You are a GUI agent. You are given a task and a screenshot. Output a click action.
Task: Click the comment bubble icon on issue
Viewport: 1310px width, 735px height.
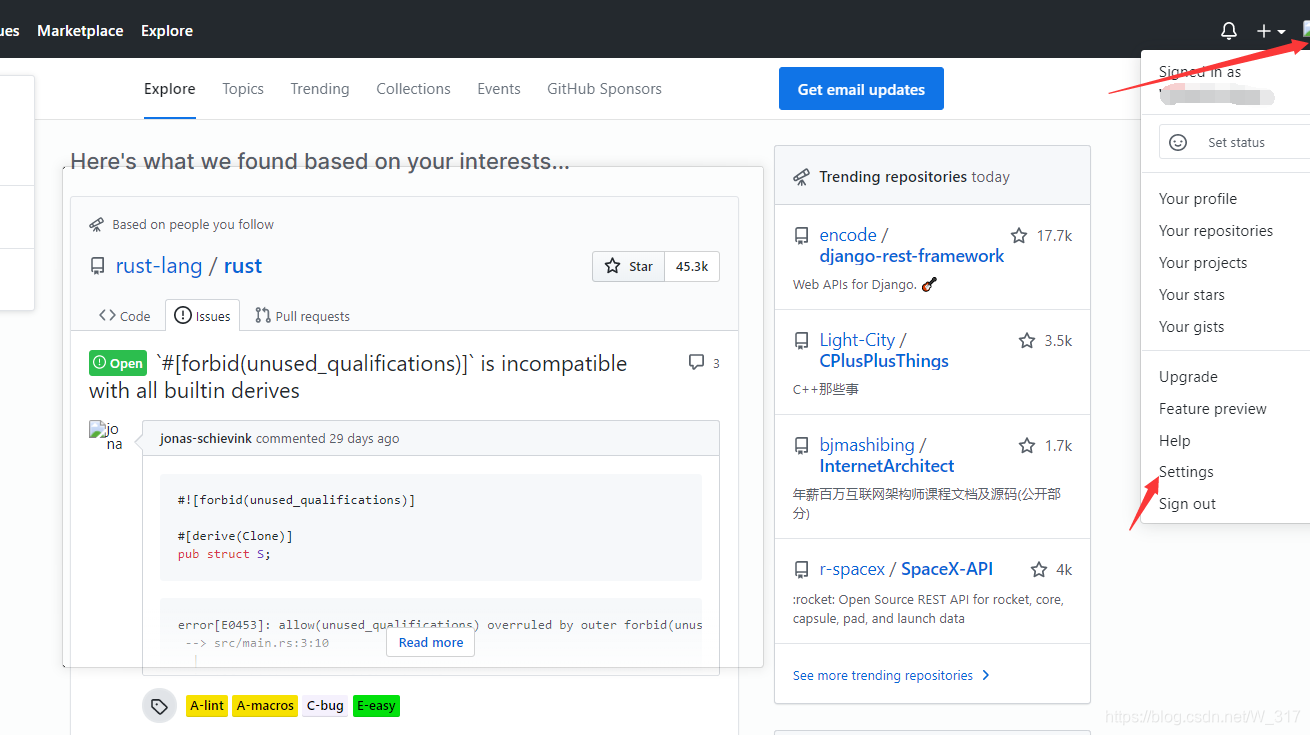[697, 362]
